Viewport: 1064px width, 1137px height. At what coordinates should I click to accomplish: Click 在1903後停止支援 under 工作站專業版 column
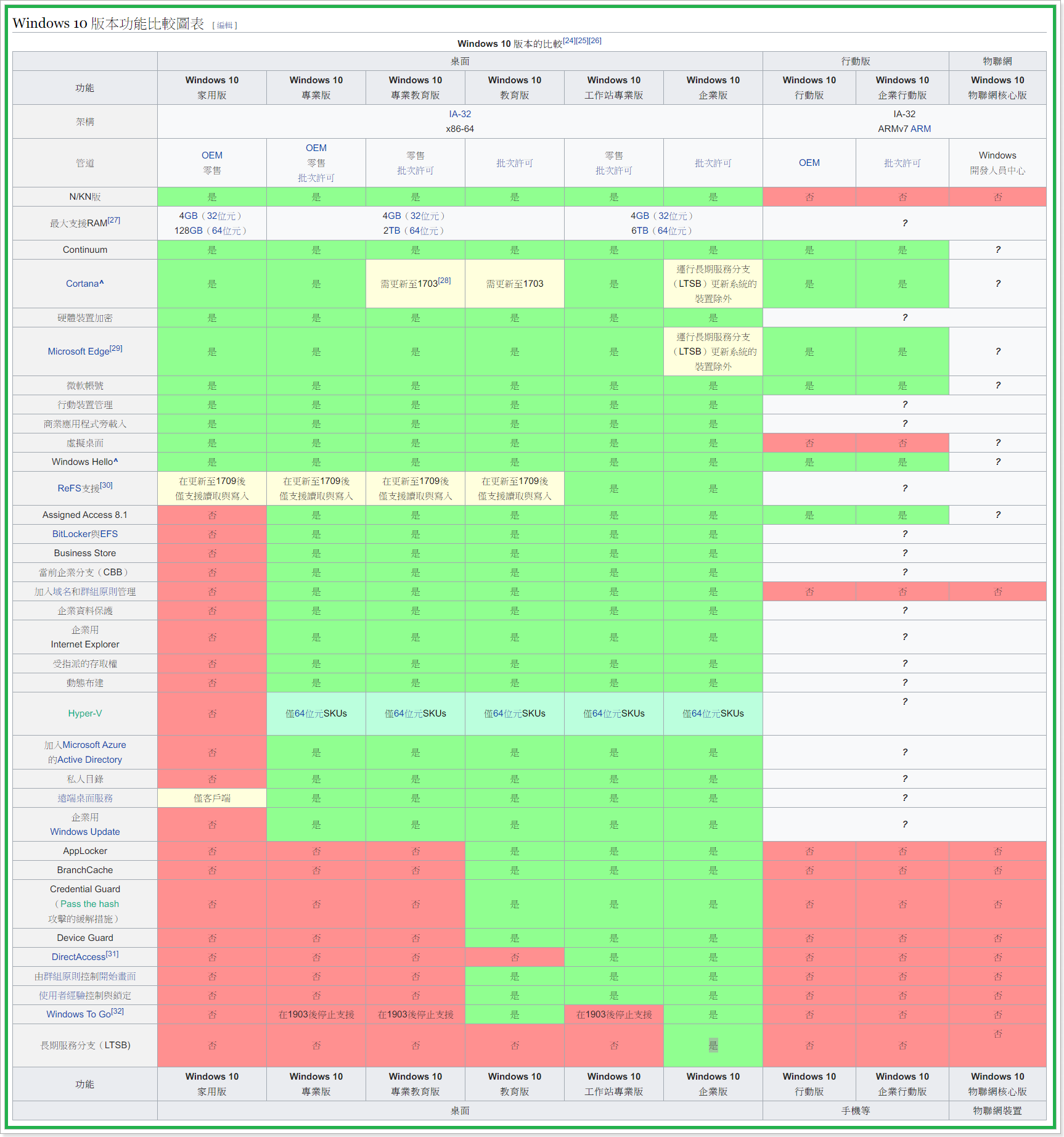[614, 1014]
